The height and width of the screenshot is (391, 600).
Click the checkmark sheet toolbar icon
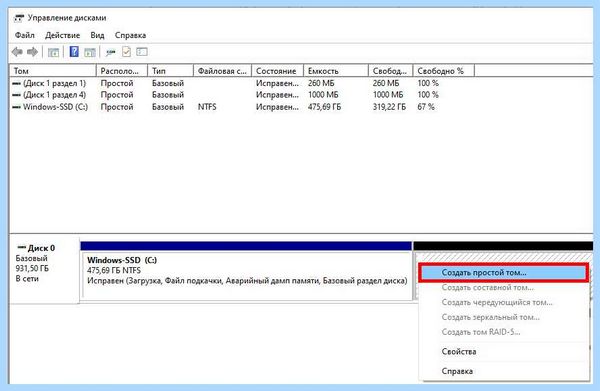126,52
